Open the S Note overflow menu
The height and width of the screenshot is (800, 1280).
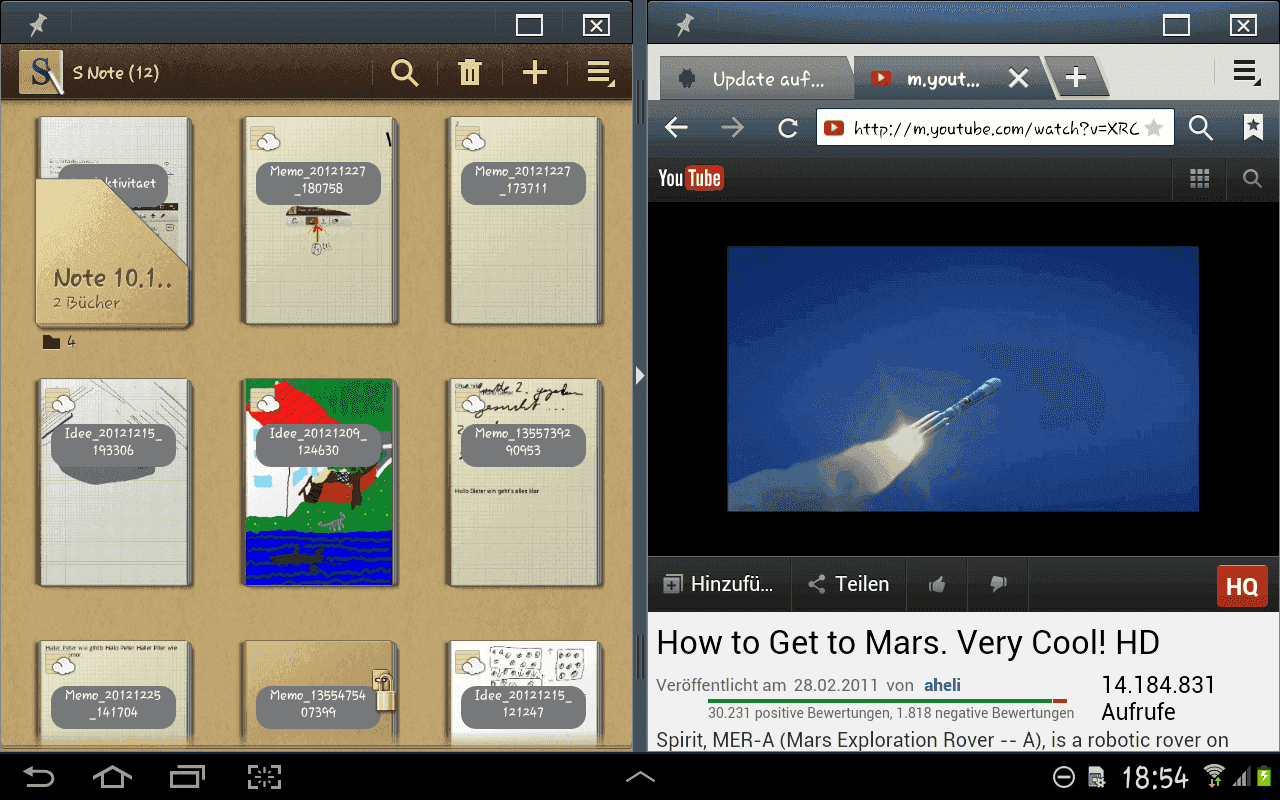tap(600, 72)
